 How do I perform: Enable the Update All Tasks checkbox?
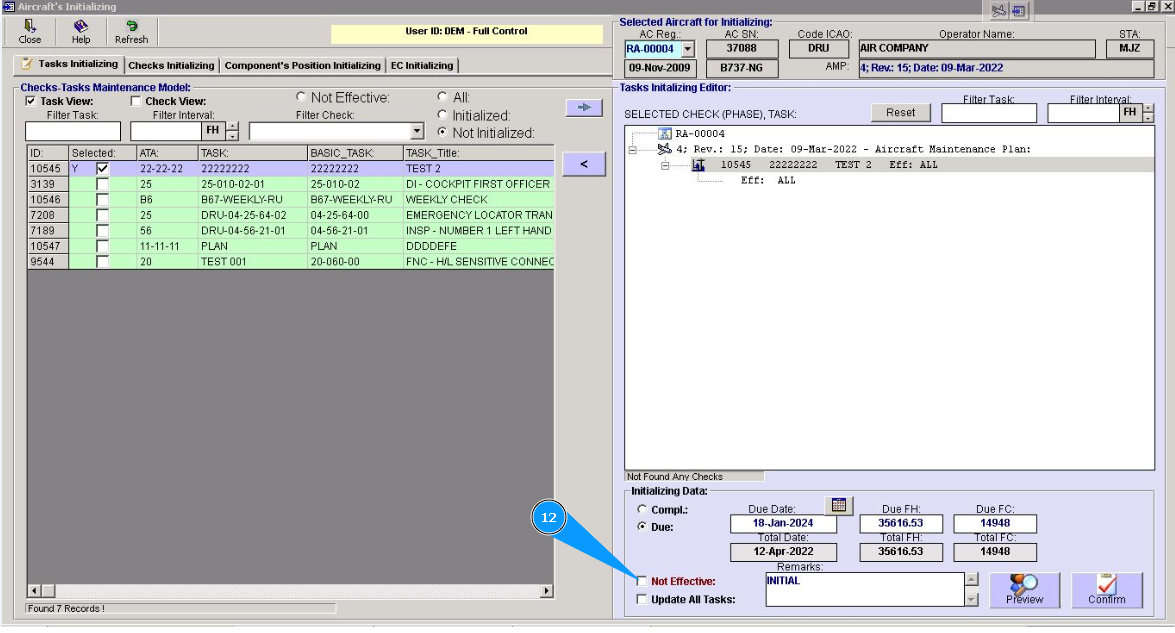tap(641, 599)
